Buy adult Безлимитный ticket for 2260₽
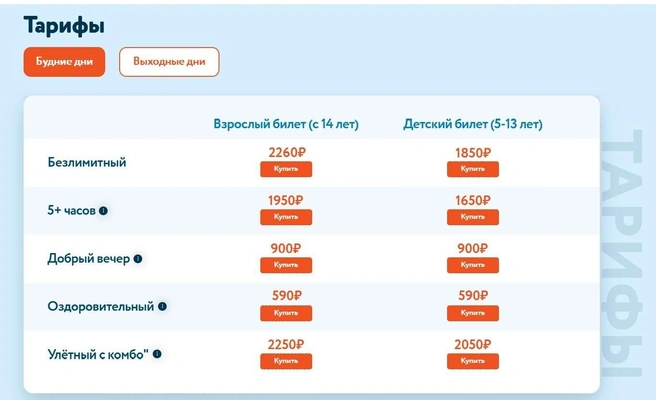The height and width of the screenshot is (400, 656). 286,169
